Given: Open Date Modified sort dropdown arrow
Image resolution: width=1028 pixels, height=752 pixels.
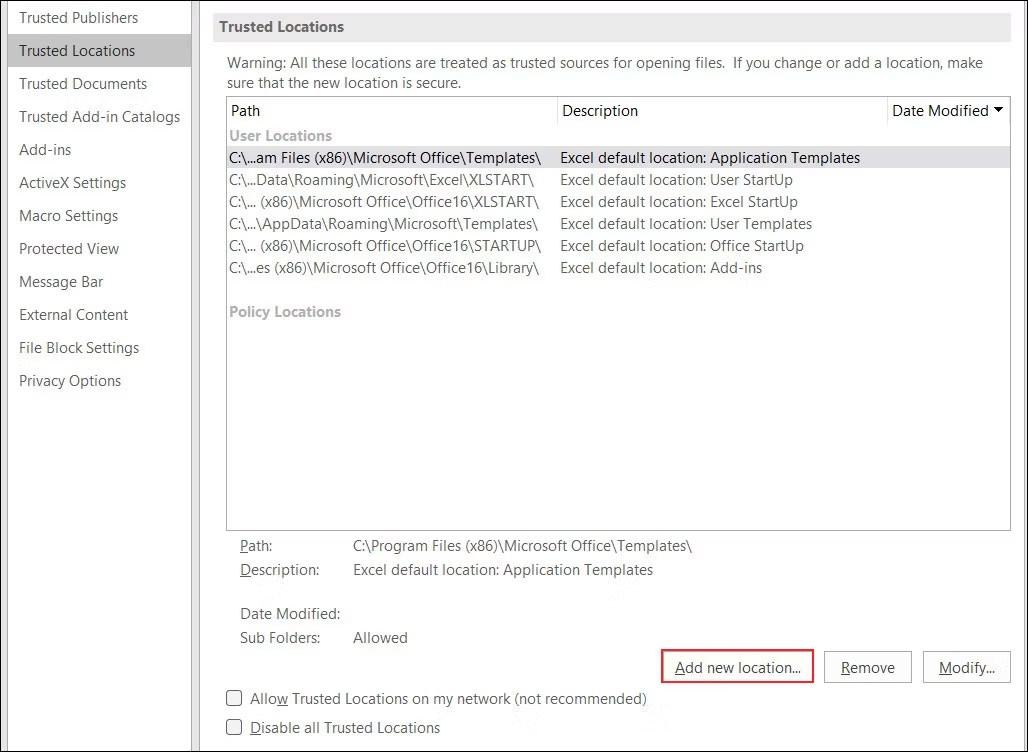Looking at the screenshot, I should click(x=998, y=110).
